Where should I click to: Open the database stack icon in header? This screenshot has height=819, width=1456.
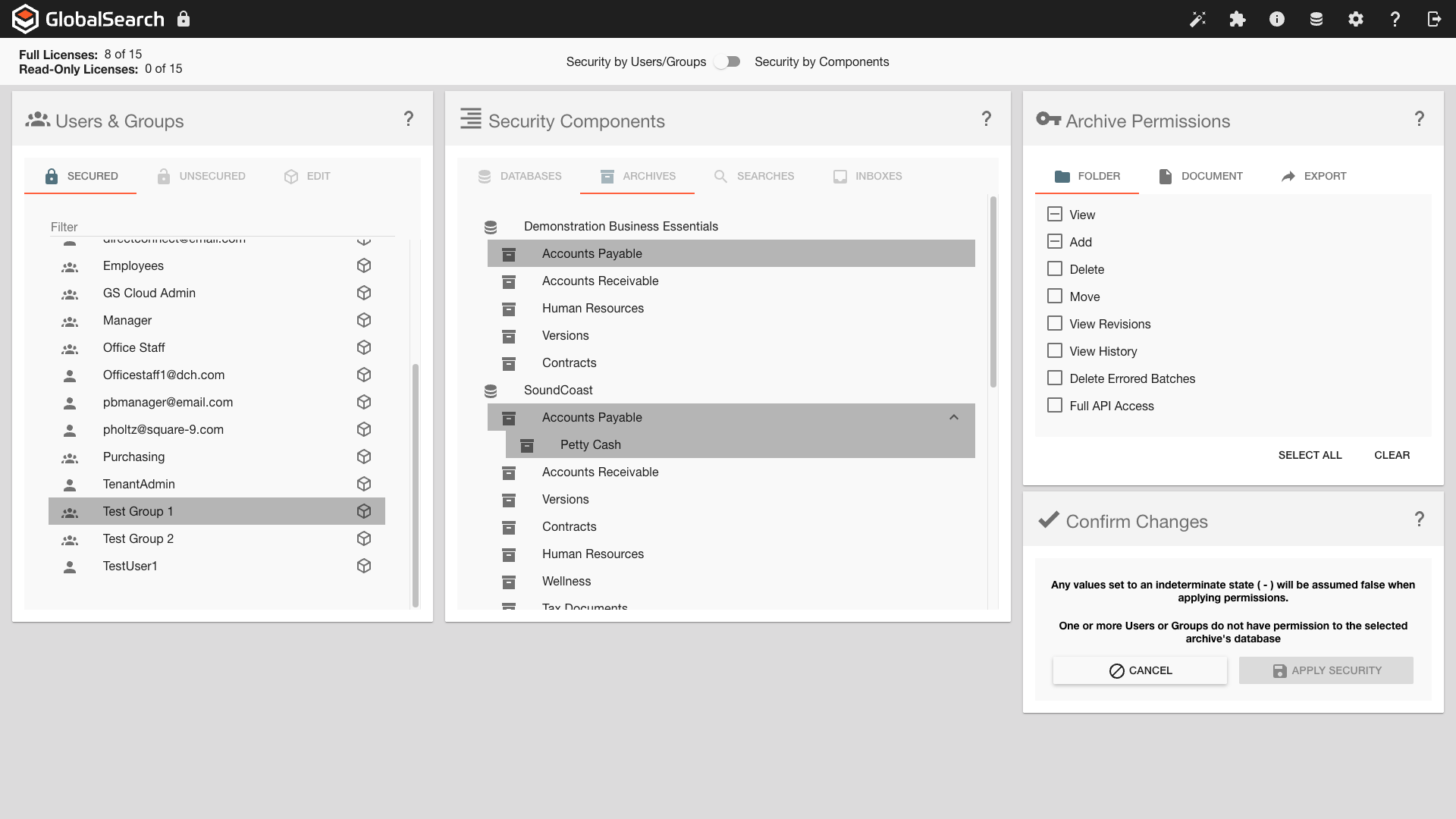(x=1316, y=19)
